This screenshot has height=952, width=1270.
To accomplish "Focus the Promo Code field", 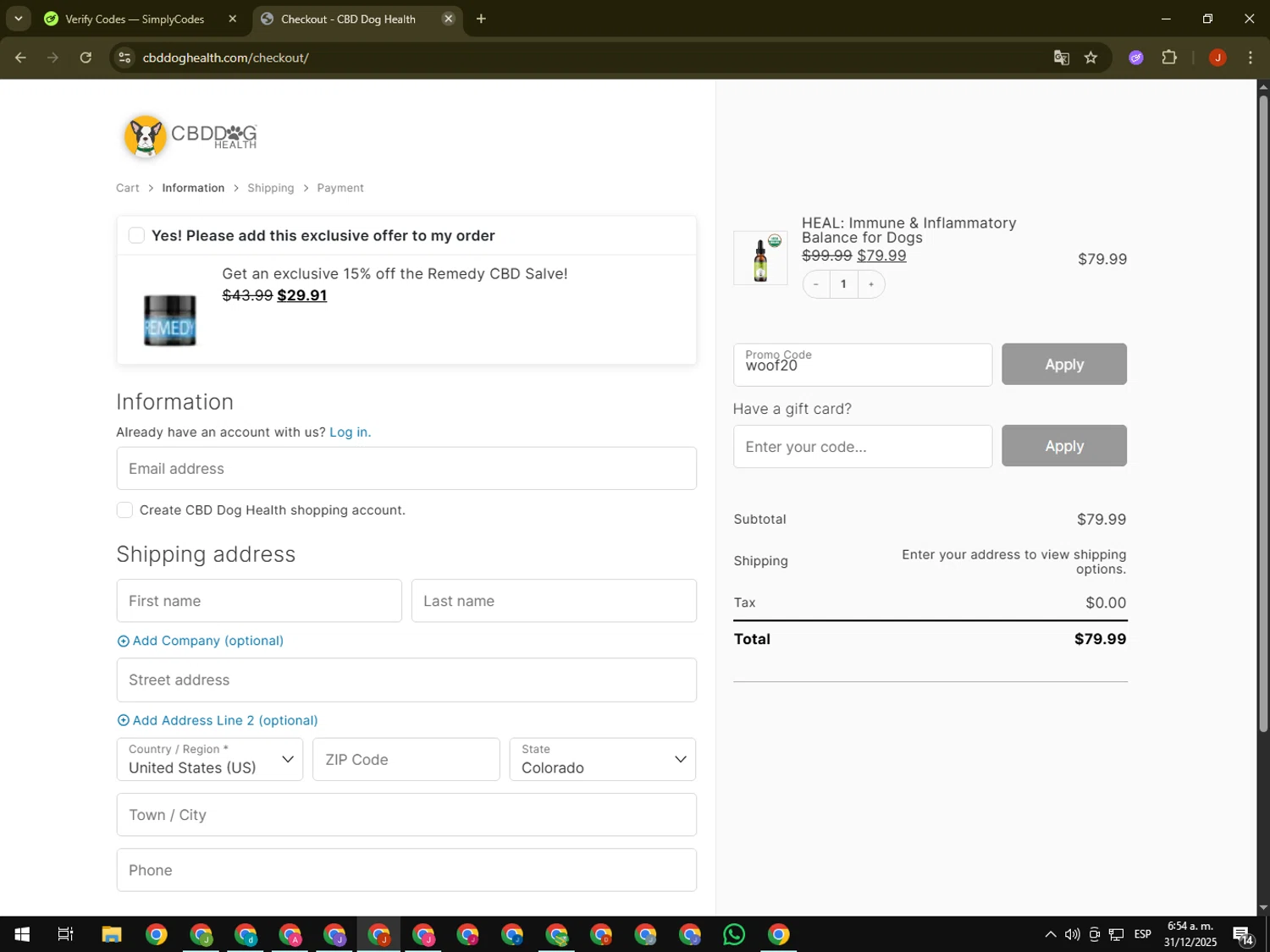I will (863, 365).
